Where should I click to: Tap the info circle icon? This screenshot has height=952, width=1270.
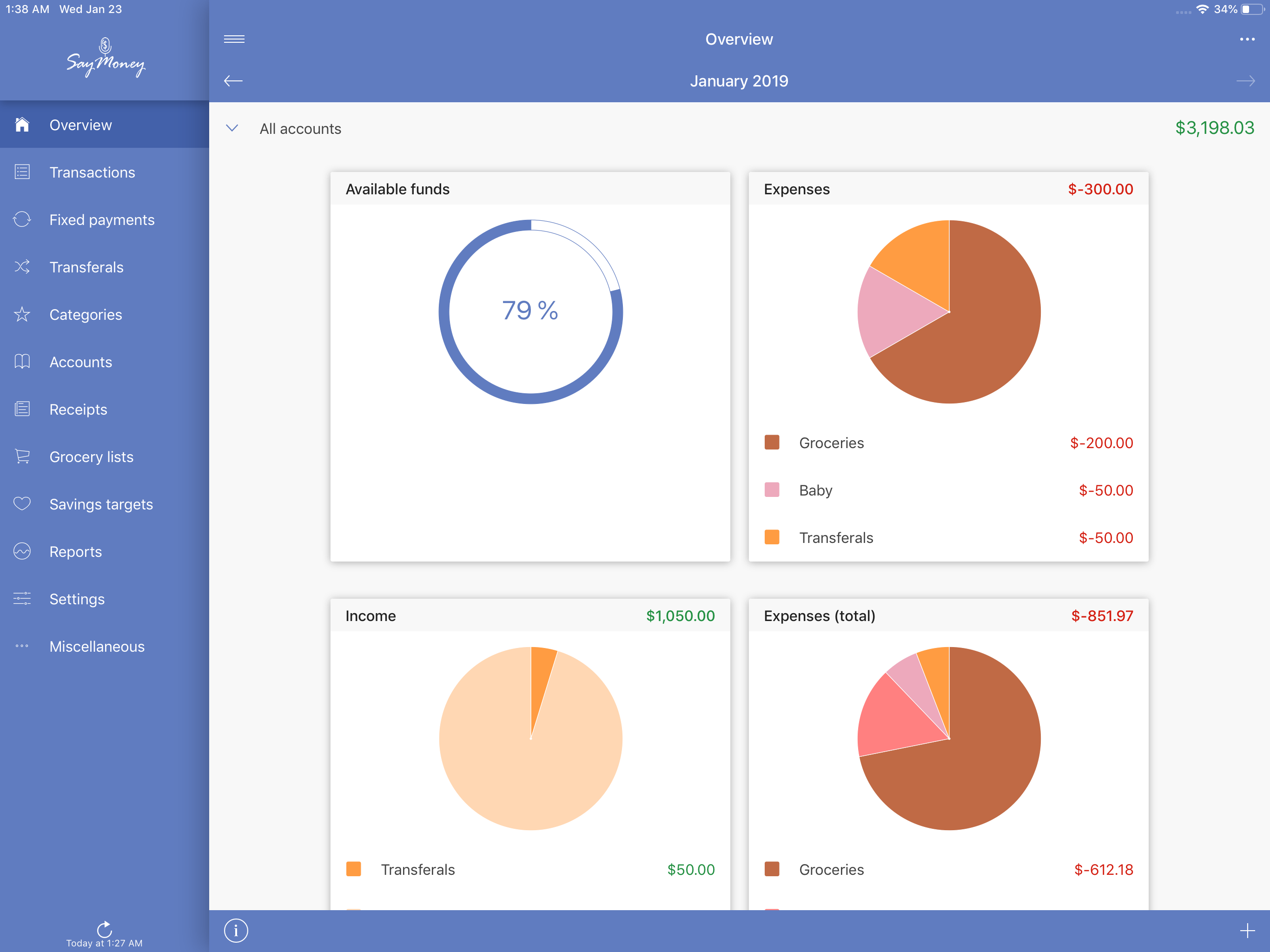coord(236,930)
